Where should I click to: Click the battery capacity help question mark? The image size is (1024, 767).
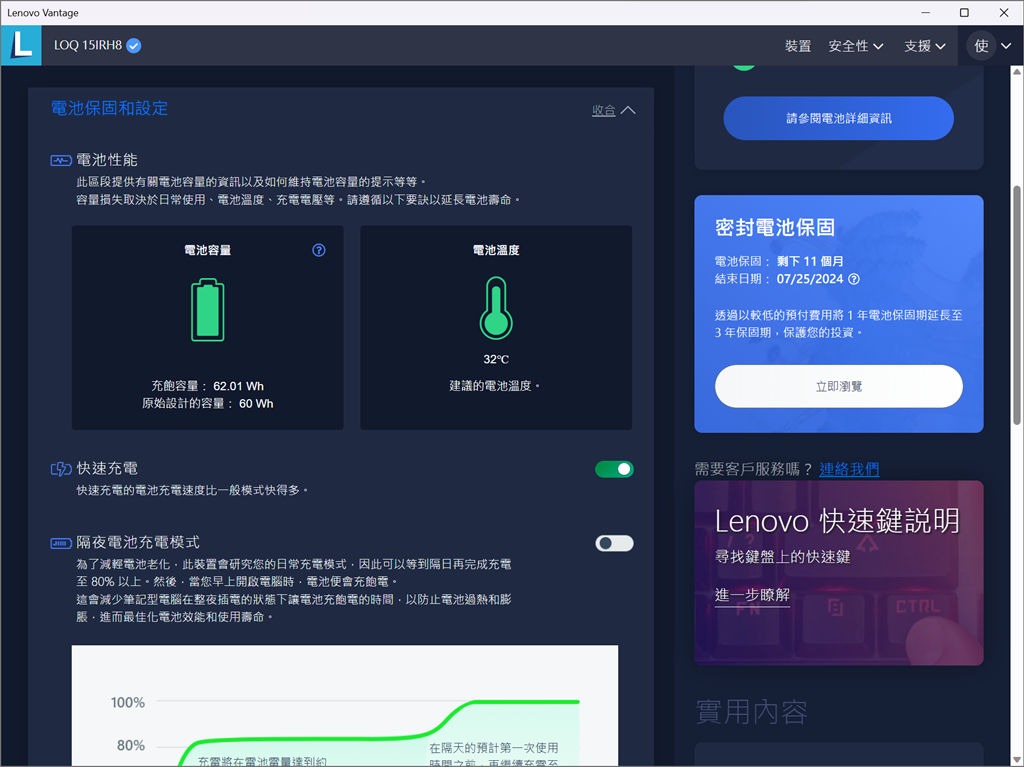pos(319,250)
